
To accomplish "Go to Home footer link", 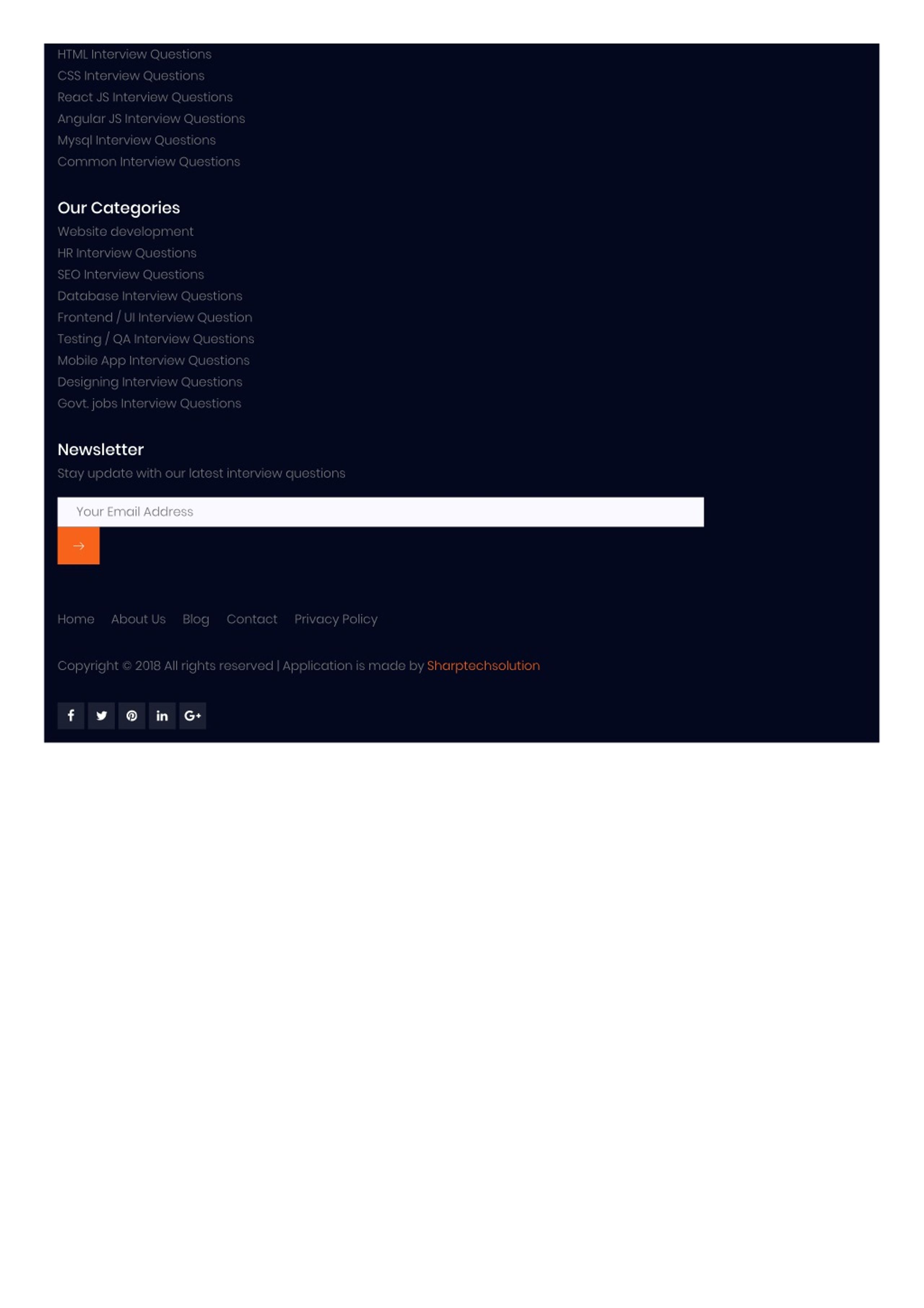I will click(x=76, y=619).
